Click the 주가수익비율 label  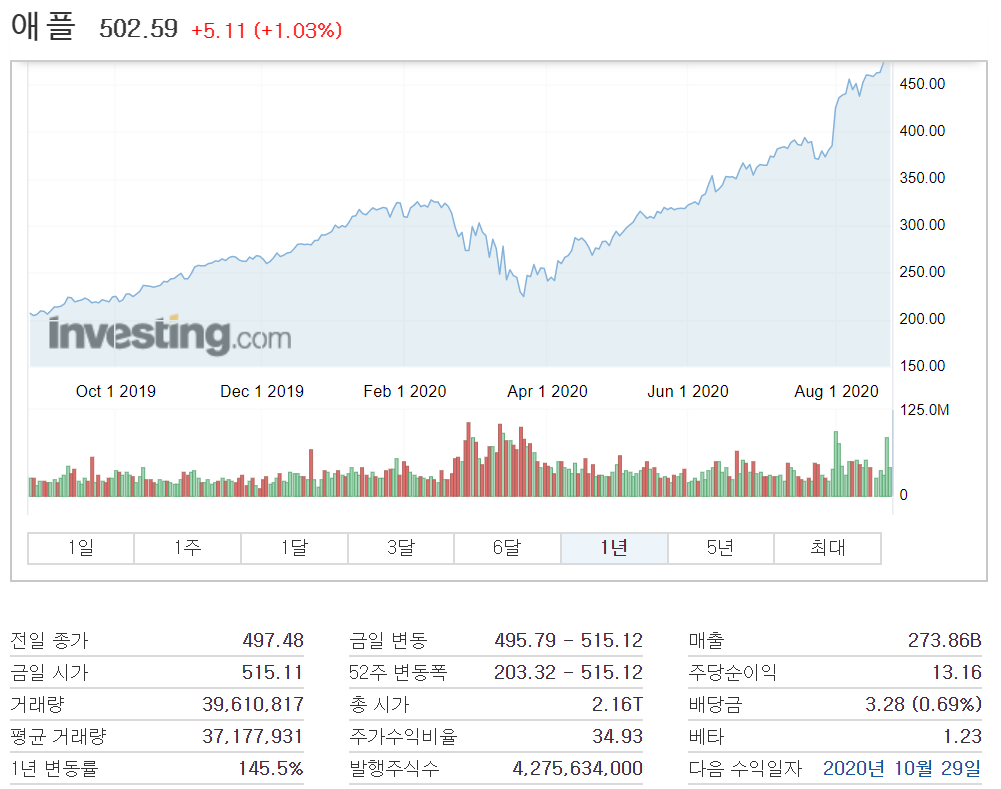pyautogui.click(x=403, y=736)
